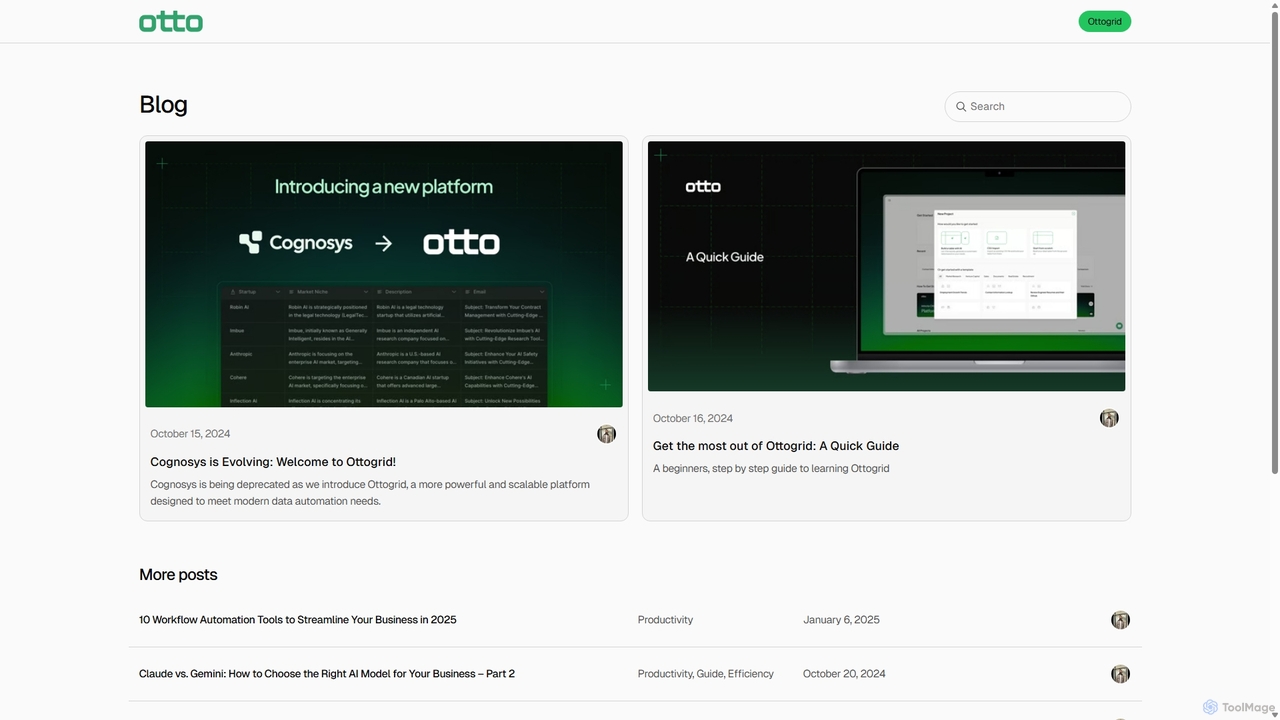
Task: Click the green Ottogrid button
Action: [1104, 21]
